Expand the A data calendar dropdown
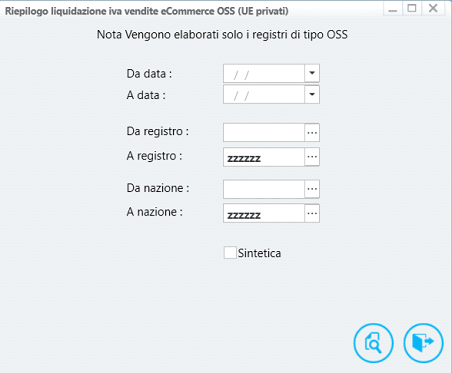 pos(312,94)
